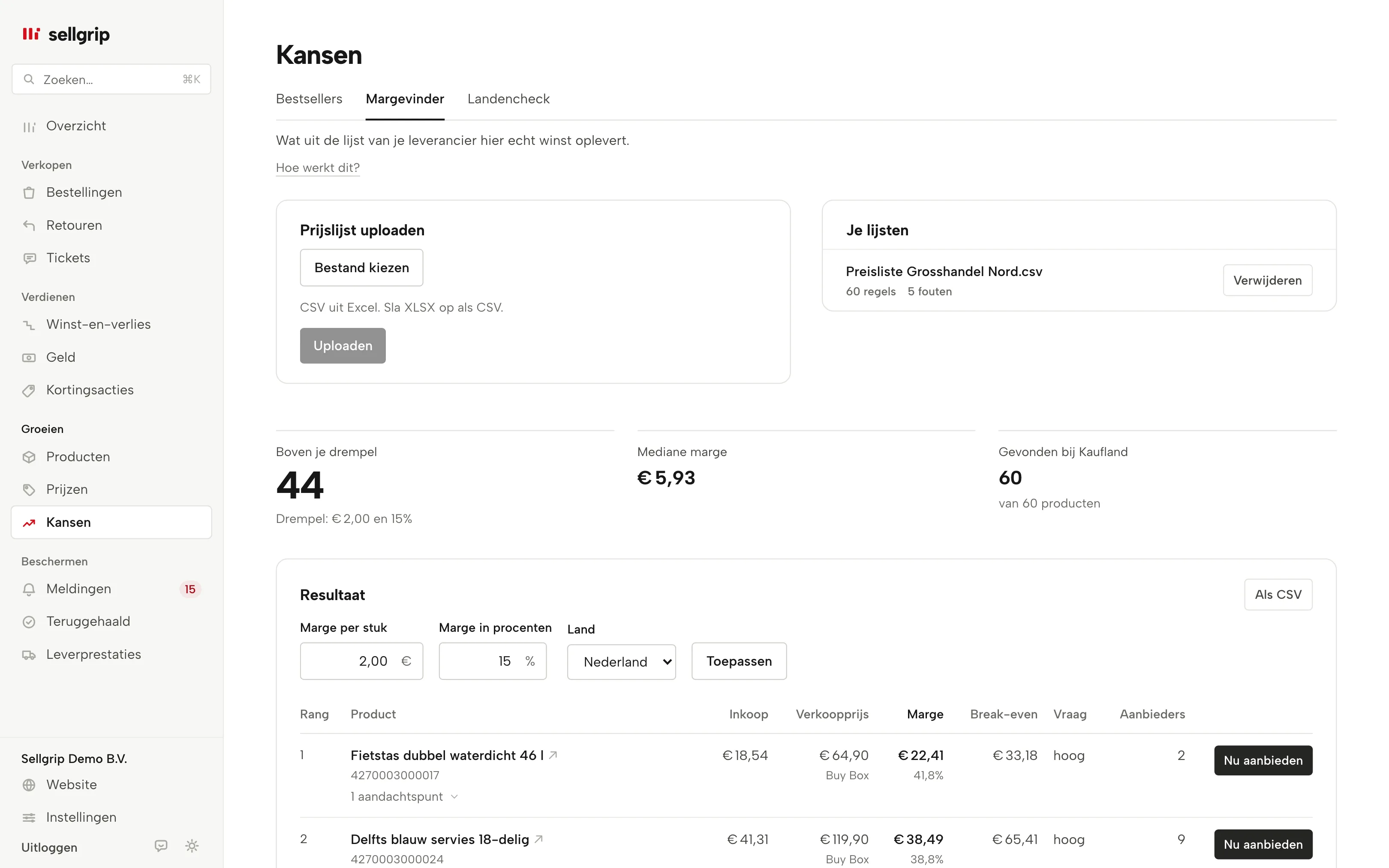Click the Meldingen bell icon
Image resolution: width=1389 pixels, height=868 pixels.
pos(29,589)
